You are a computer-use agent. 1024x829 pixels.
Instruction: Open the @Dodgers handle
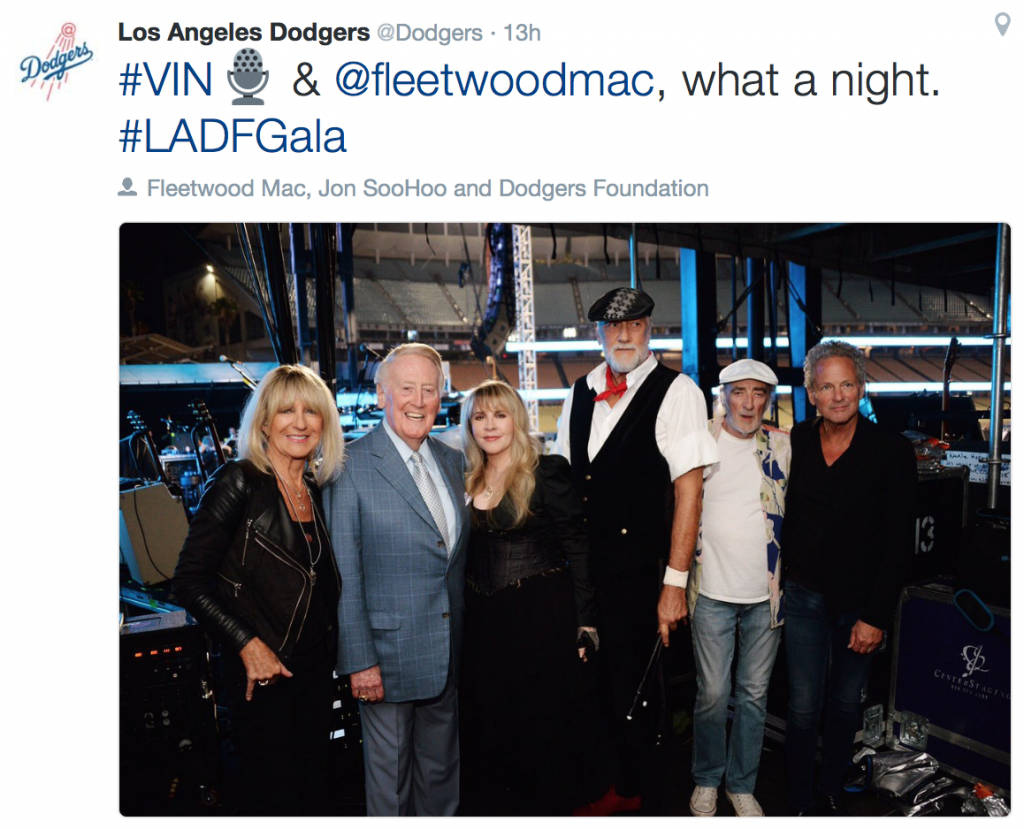[x=430, y=33]
